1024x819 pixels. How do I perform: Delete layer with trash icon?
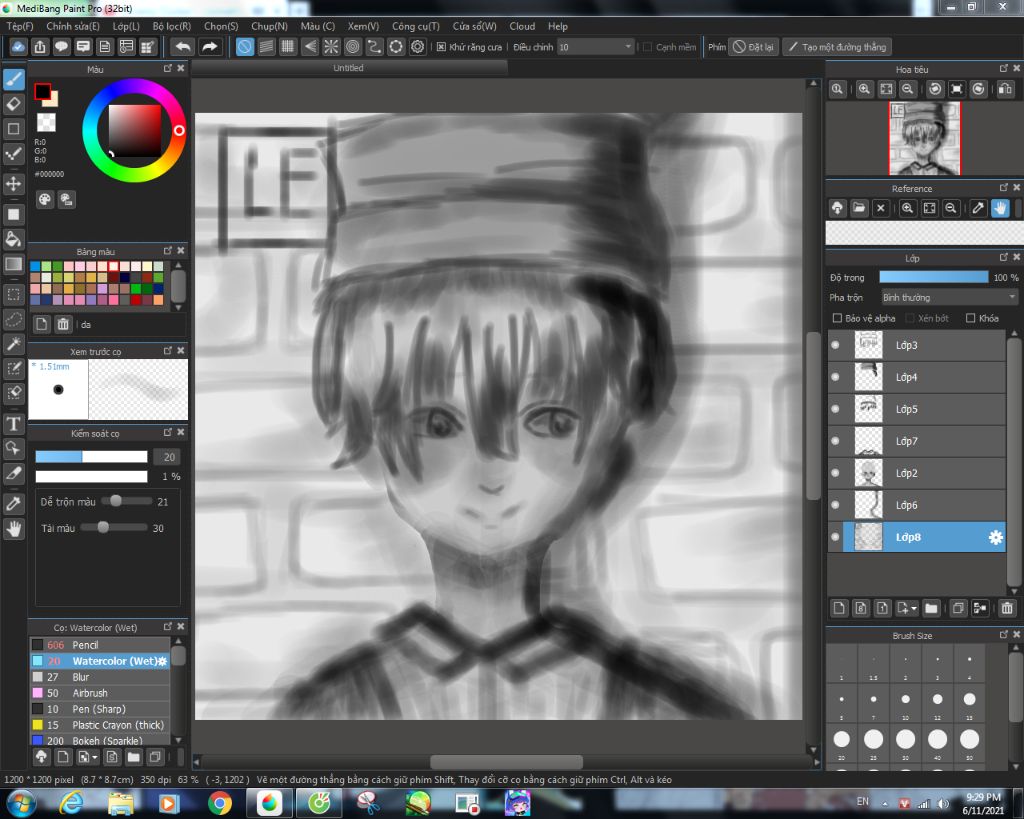pos(1007,608)
